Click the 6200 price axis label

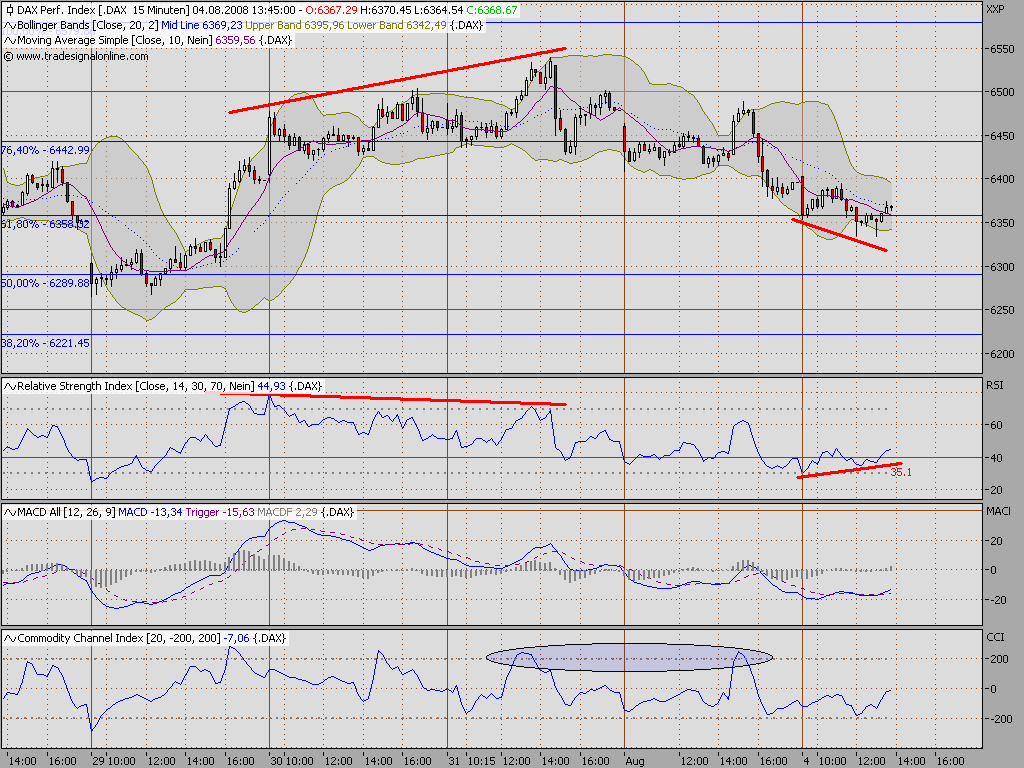1002,355
